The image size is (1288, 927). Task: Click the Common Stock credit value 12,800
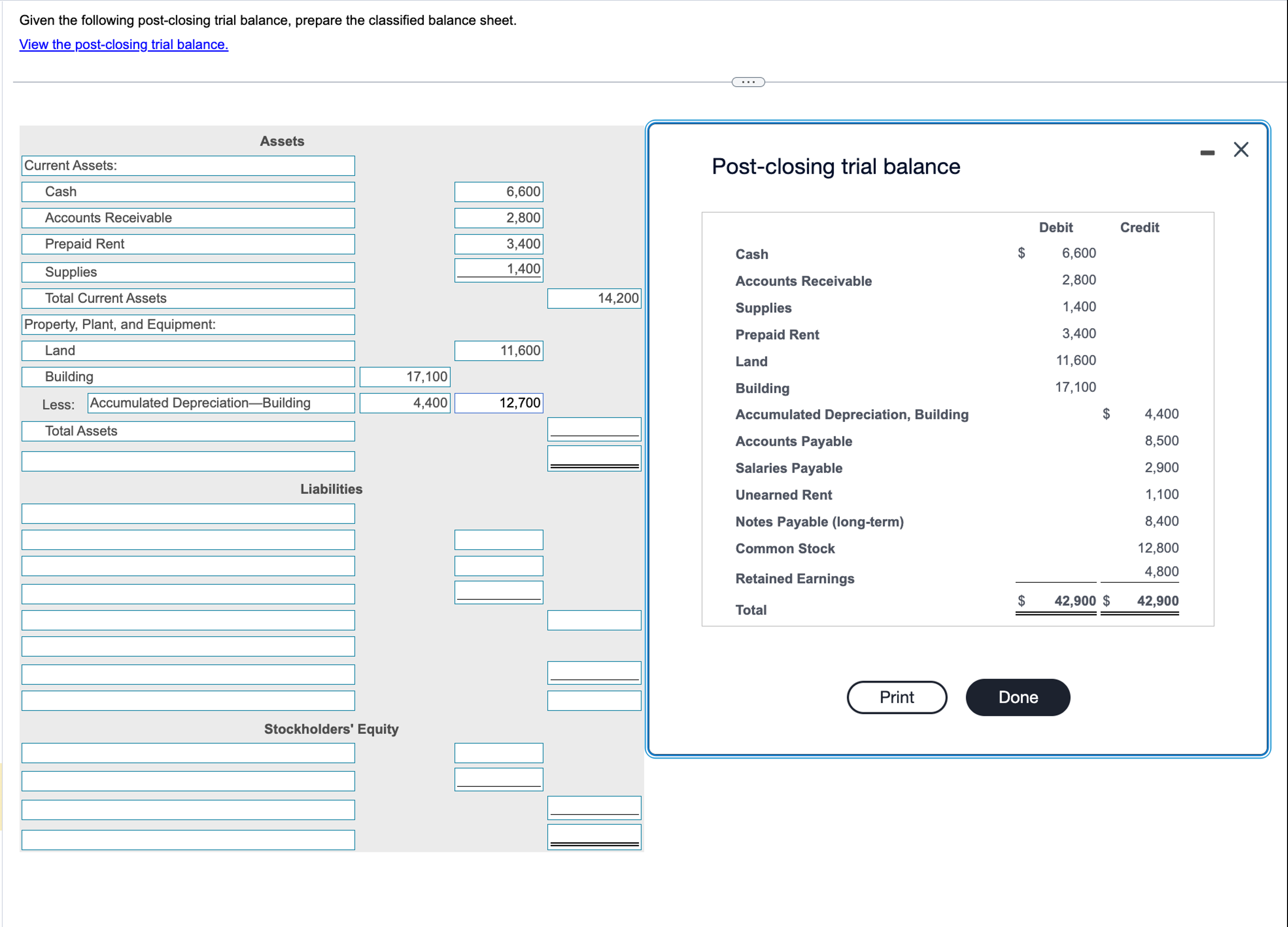(x=1158, y=548)
